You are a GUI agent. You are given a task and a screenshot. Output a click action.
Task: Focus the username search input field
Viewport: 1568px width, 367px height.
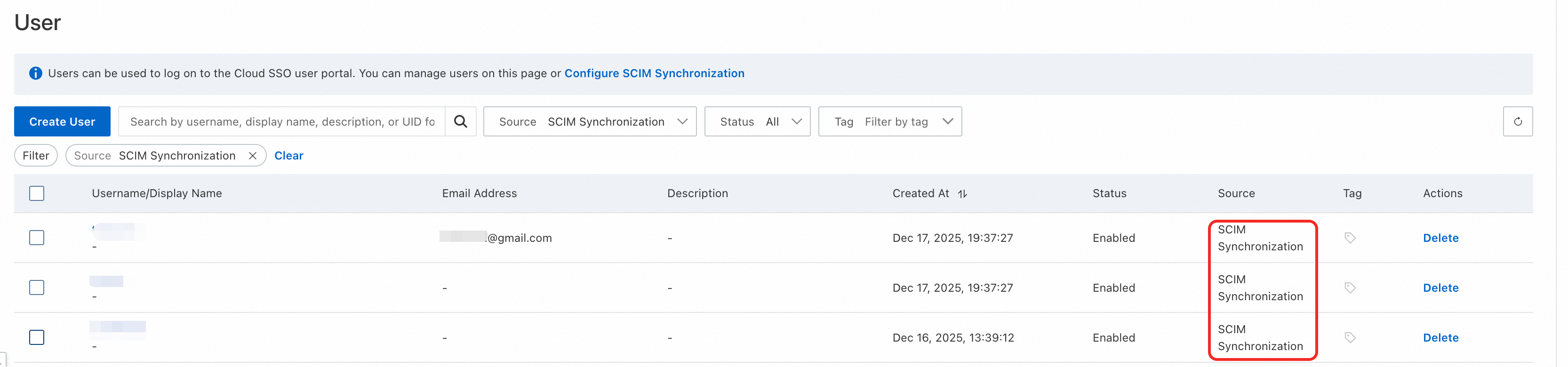pos(282,122)
